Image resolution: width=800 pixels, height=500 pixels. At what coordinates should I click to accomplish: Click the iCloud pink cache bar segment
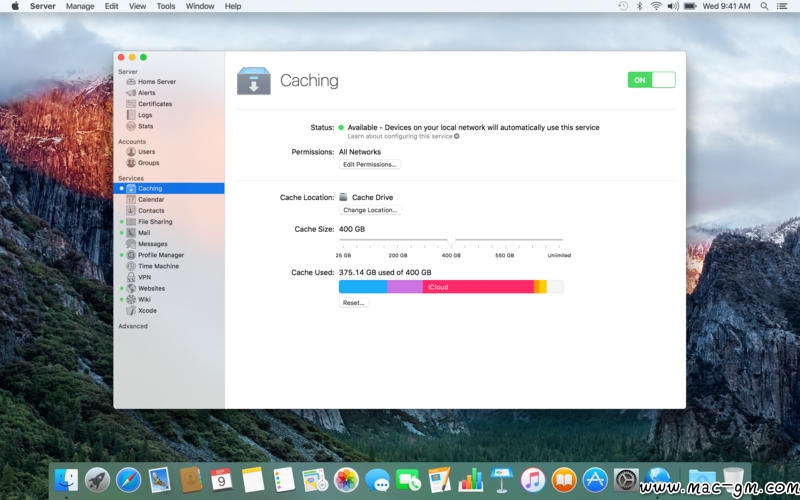[478, 287]
